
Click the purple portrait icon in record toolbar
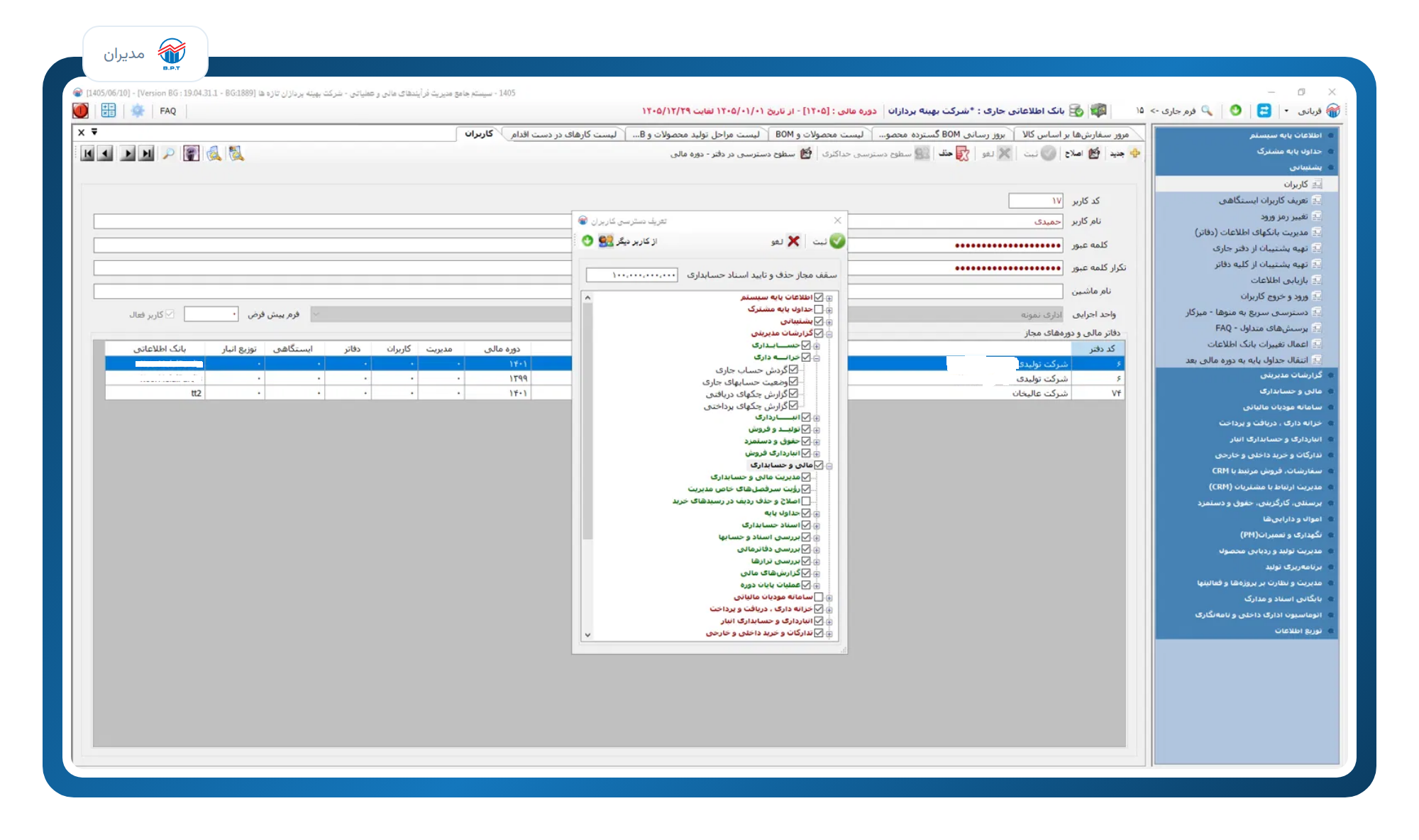pos(191,153)
